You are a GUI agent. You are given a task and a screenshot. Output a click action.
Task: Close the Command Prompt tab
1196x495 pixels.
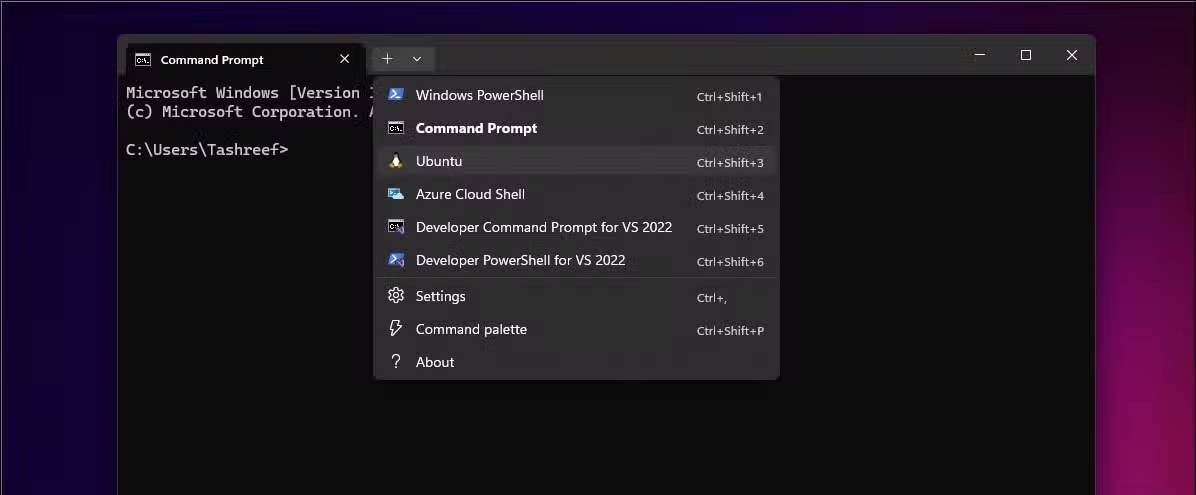point(345,59)
